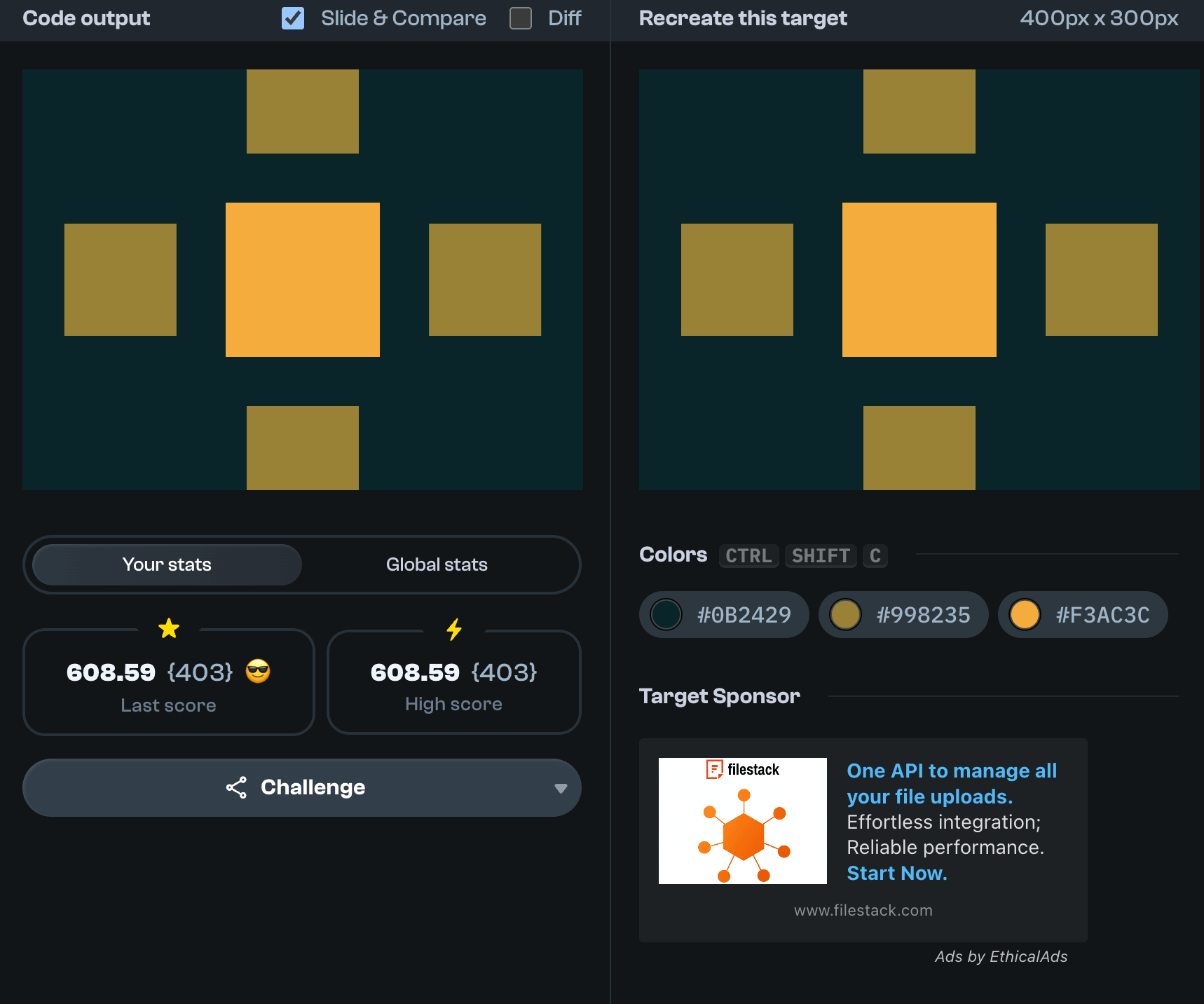Click the target image's center orange square
1204x1004 pixels.
919,280
